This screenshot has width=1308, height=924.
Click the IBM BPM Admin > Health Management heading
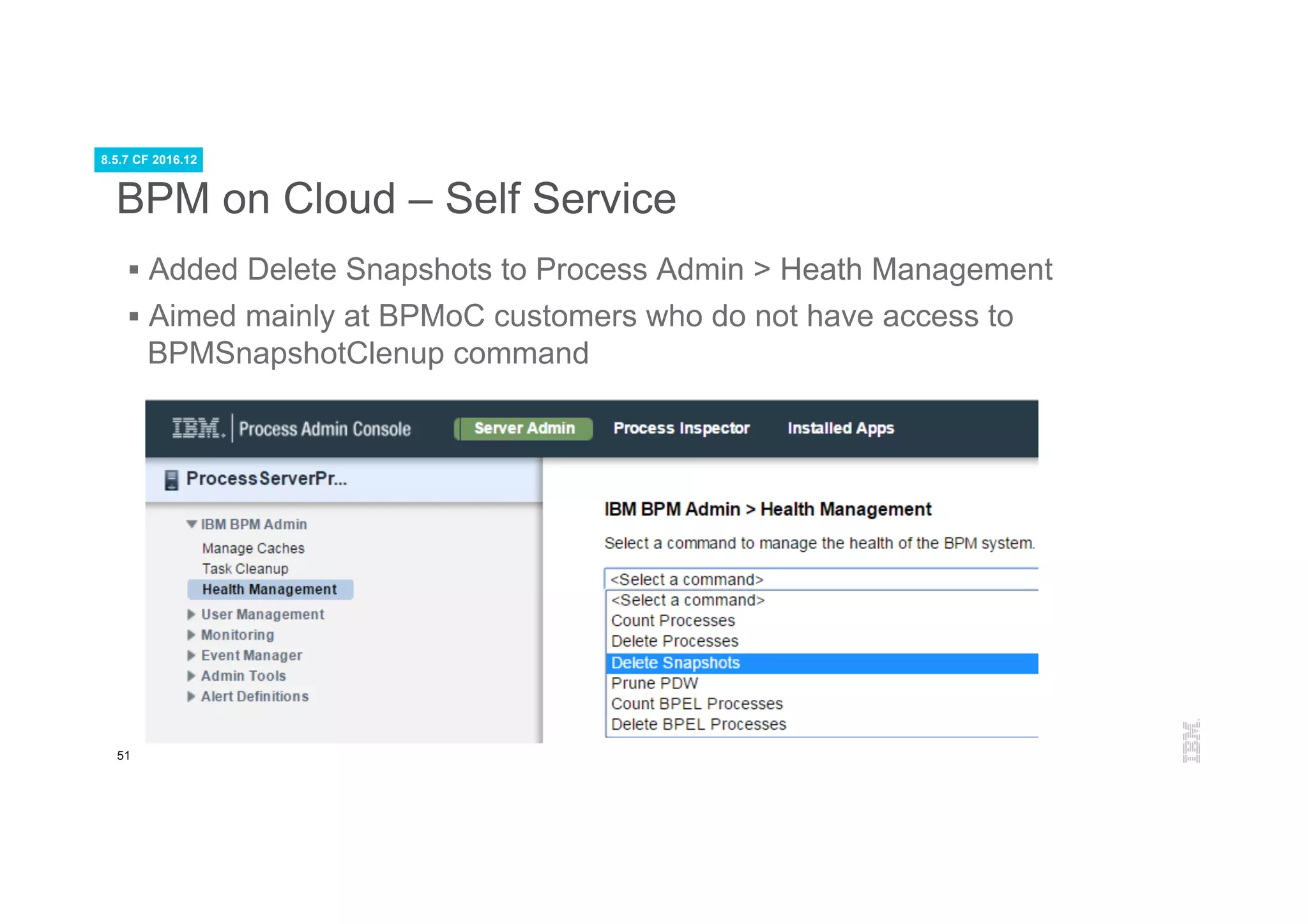click(x=768, y=510)
